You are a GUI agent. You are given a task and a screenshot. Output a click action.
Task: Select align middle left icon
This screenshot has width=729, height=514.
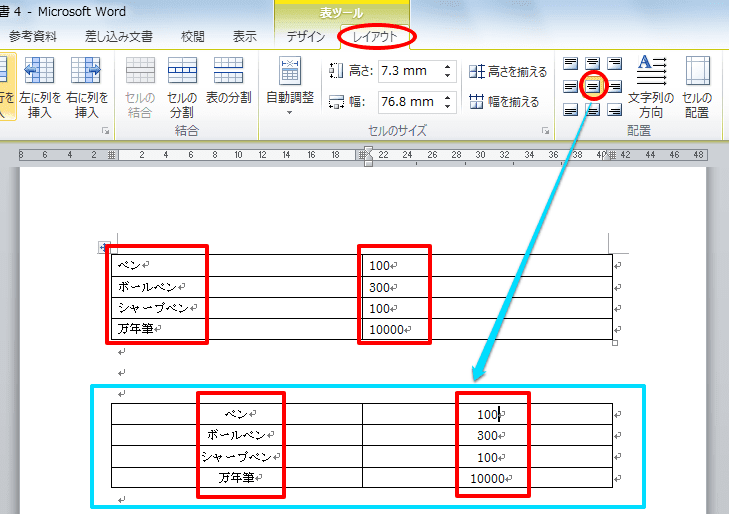(x=570, y=86)
